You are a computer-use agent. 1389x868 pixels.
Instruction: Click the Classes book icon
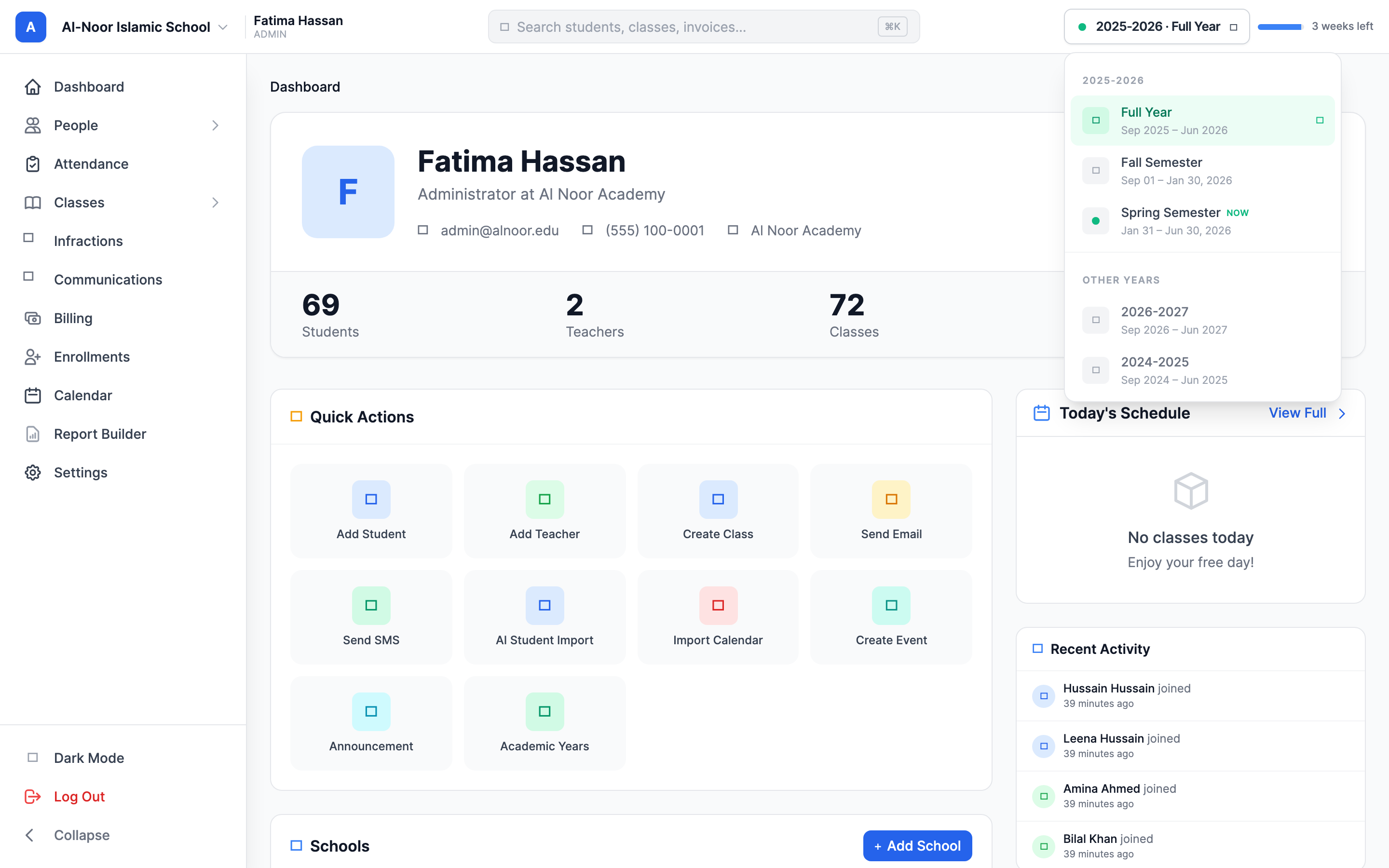pyautogui.click(x=33, y=203)
